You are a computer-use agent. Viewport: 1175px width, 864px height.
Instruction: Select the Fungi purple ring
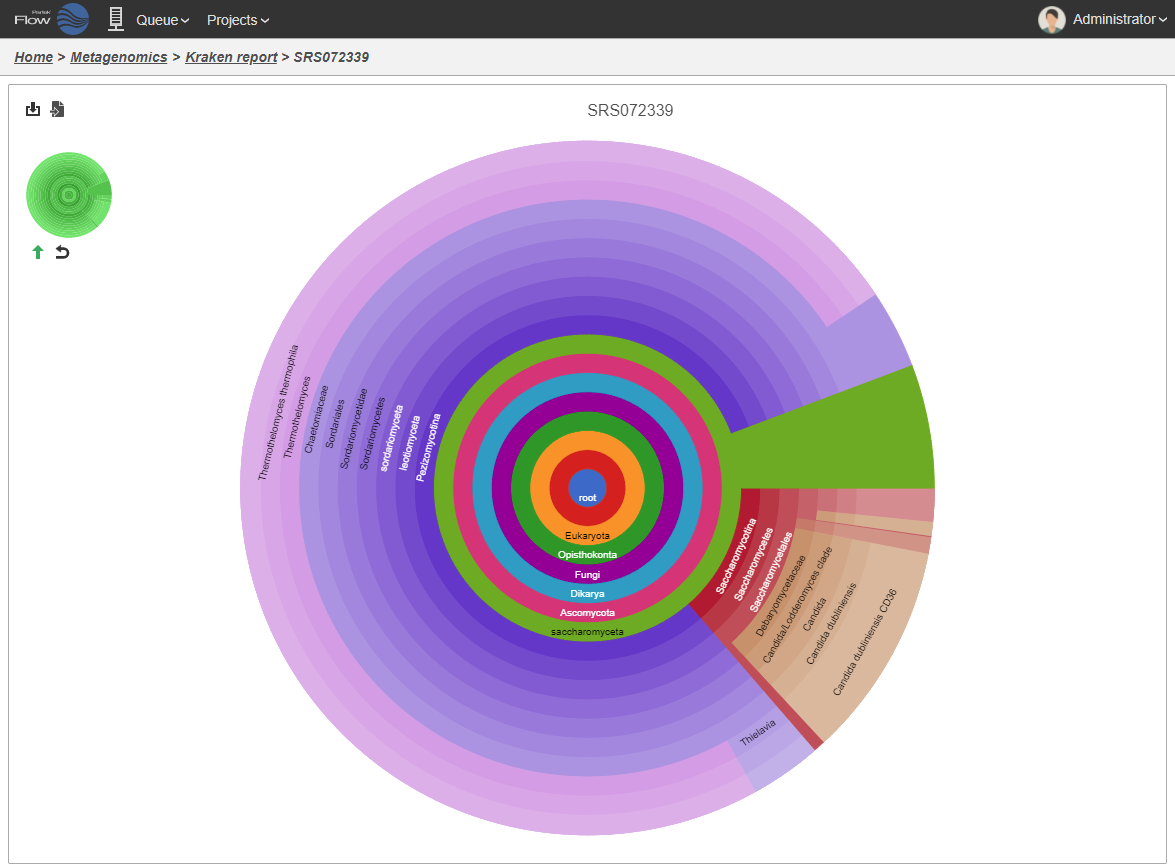pos(588,574)
